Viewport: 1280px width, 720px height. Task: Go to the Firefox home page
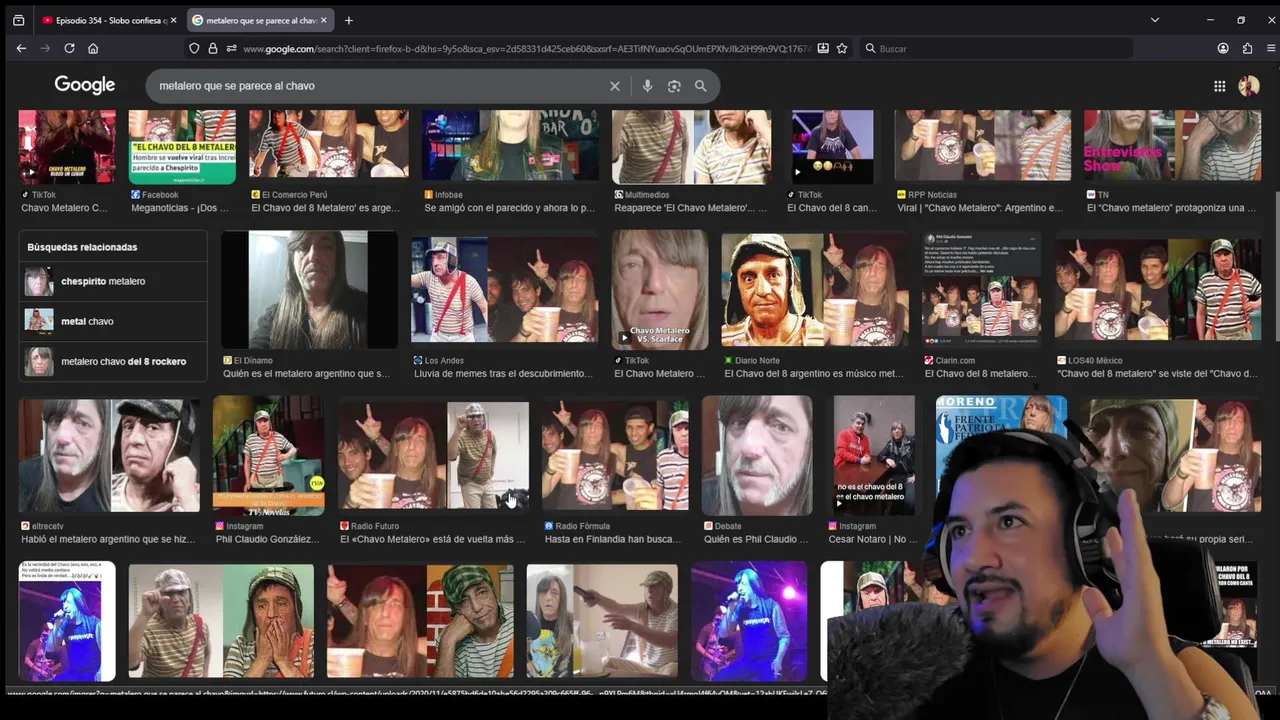(93, 48)
